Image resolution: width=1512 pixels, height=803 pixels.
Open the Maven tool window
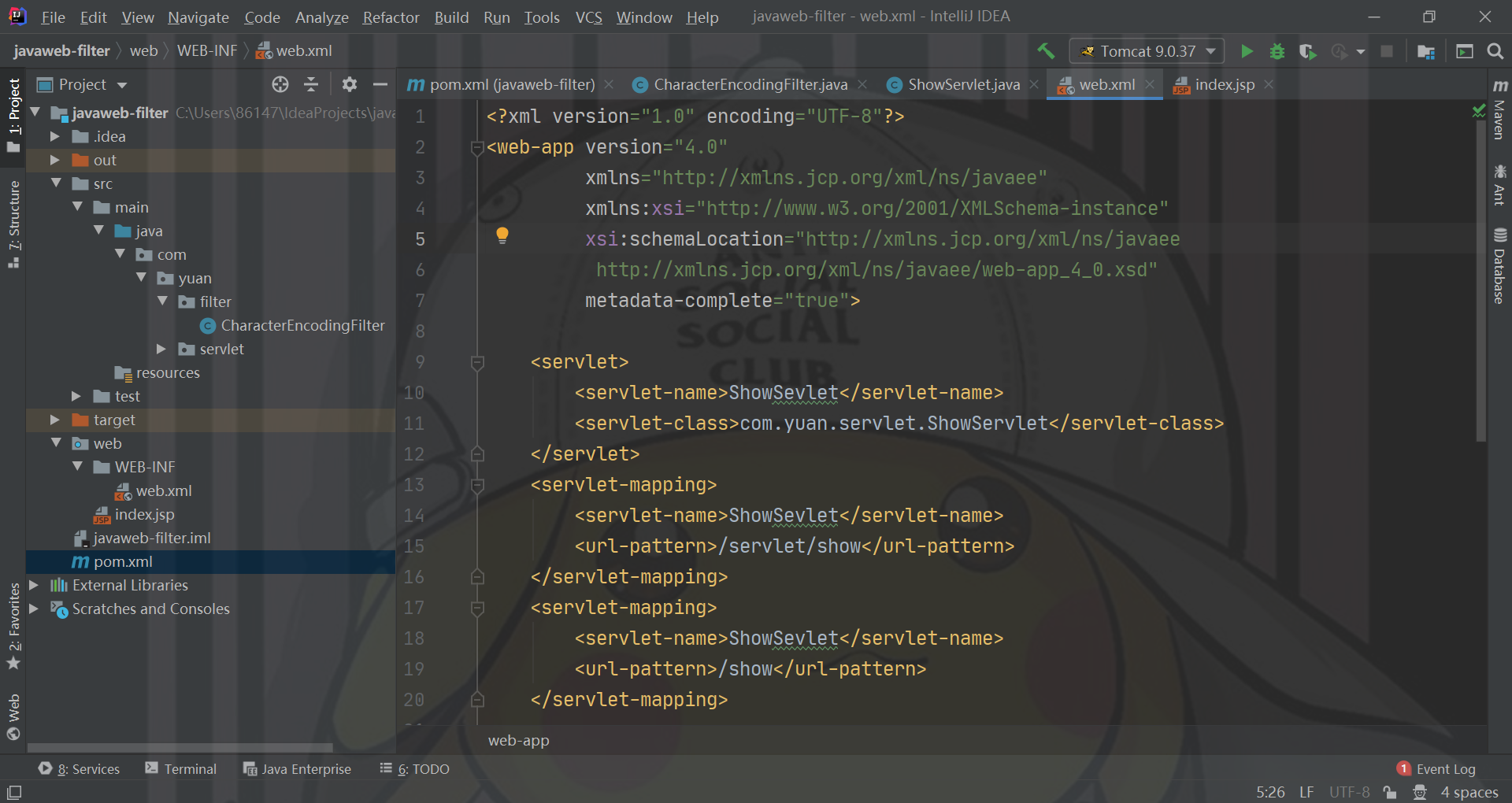point(1499,109)
